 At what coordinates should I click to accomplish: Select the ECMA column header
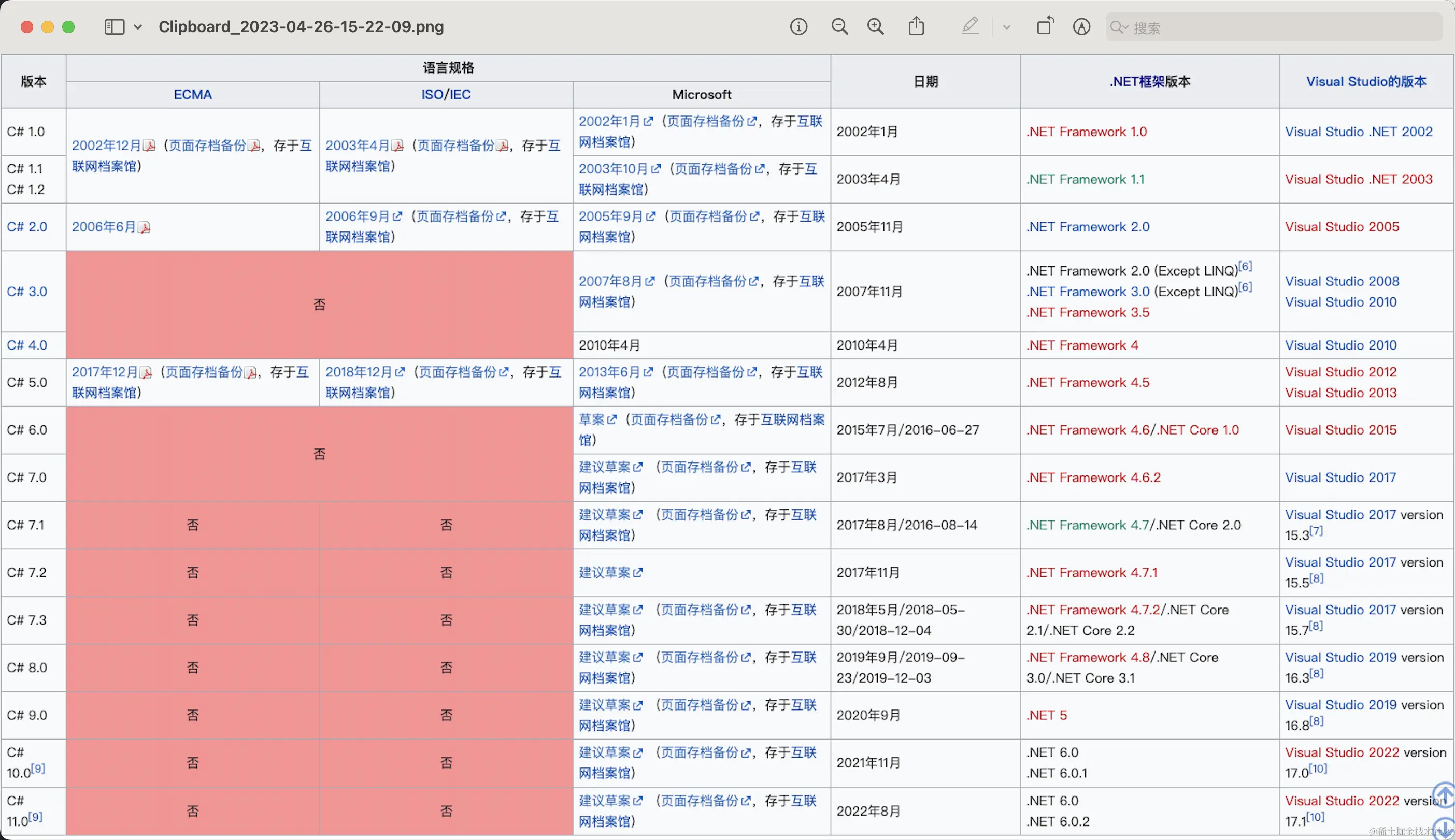click(192, 94)
